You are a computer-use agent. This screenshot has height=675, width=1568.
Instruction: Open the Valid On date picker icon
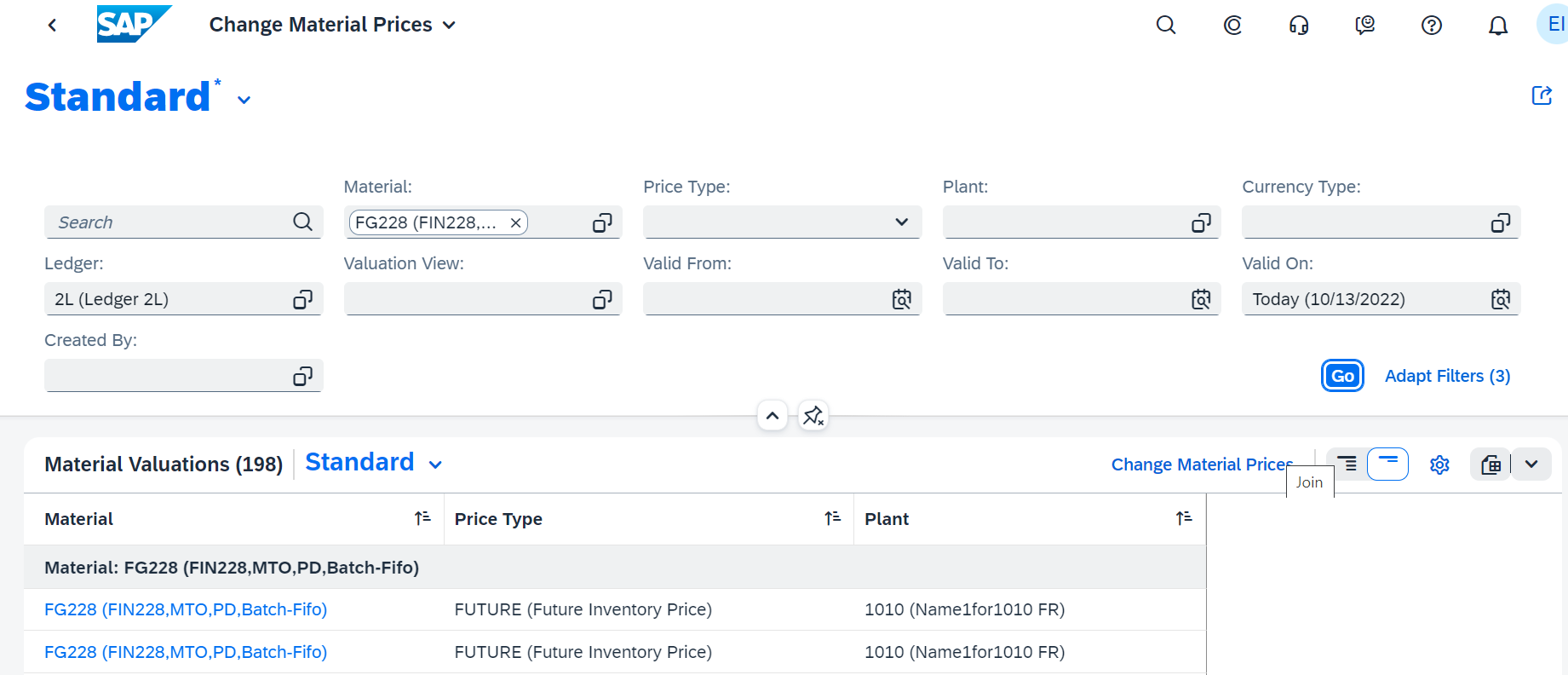tap(1501, 299)
